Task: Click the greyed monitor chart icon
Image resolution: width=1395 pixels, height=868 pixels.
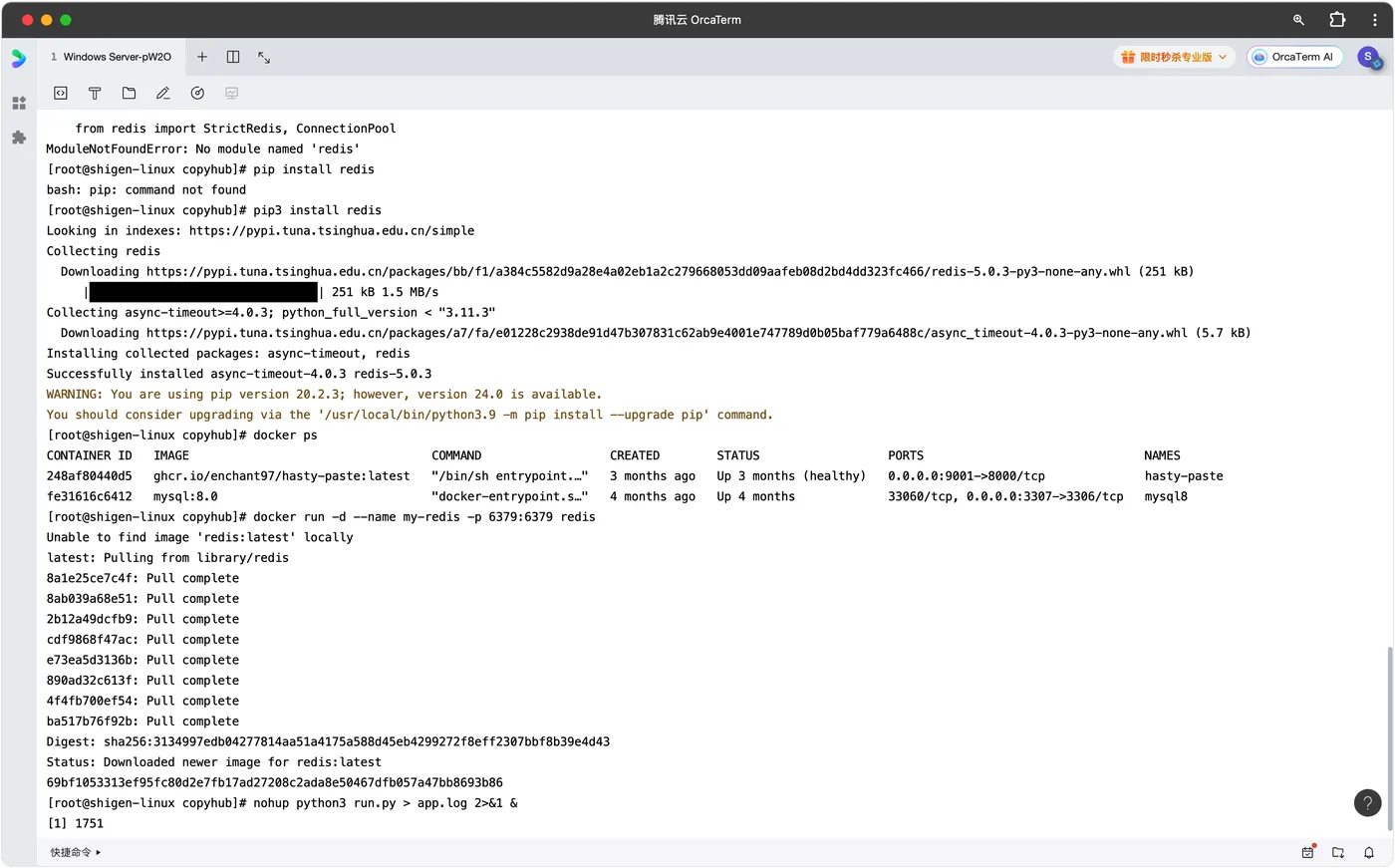Action: 231,93
